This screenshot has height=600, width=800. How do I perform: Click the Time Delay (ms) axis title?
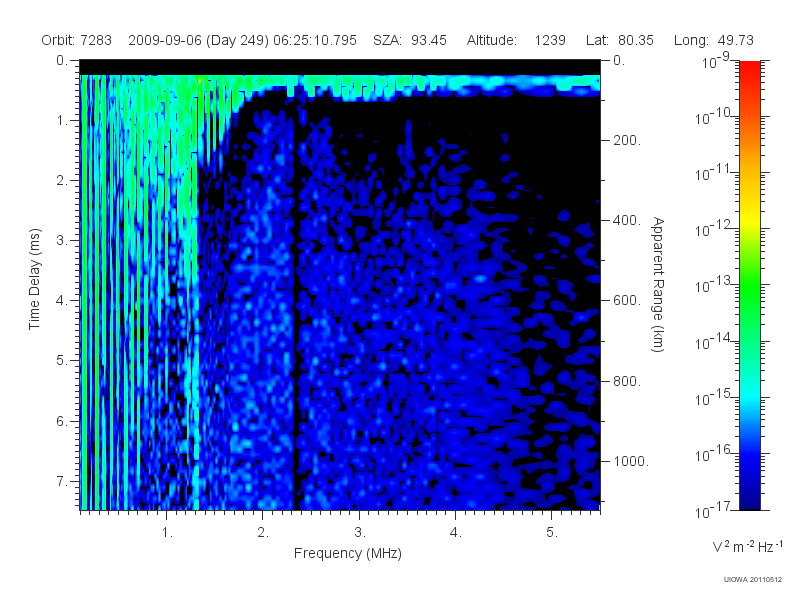tap(34, 279)
